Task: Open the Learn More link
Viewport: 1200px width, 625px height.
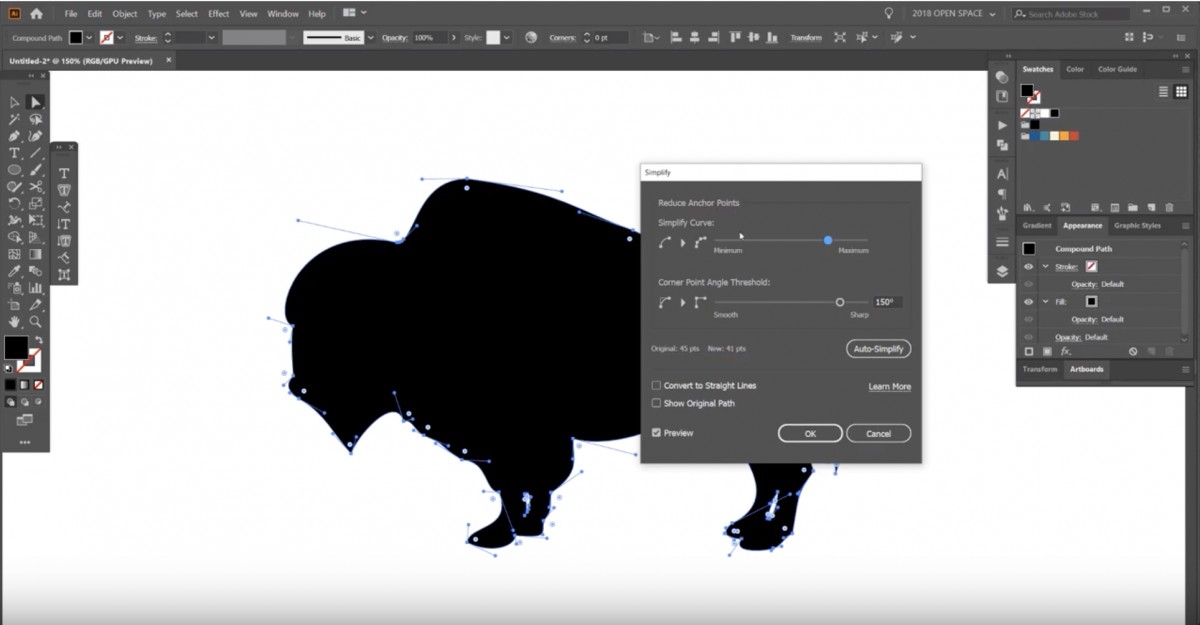Action: tap(889, 386)
